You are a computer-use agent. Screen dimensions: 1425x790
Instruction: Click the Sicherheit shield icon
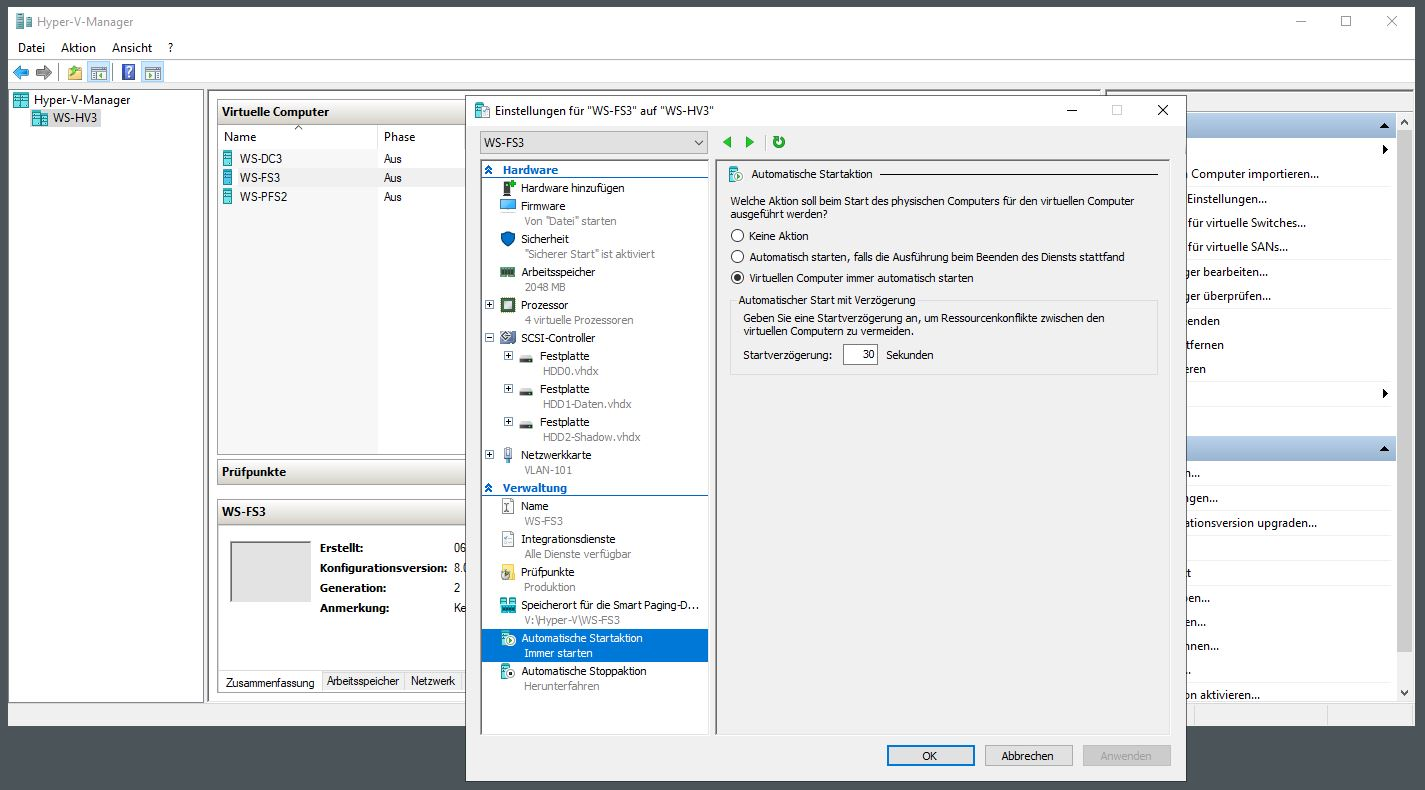coord(507,239)
